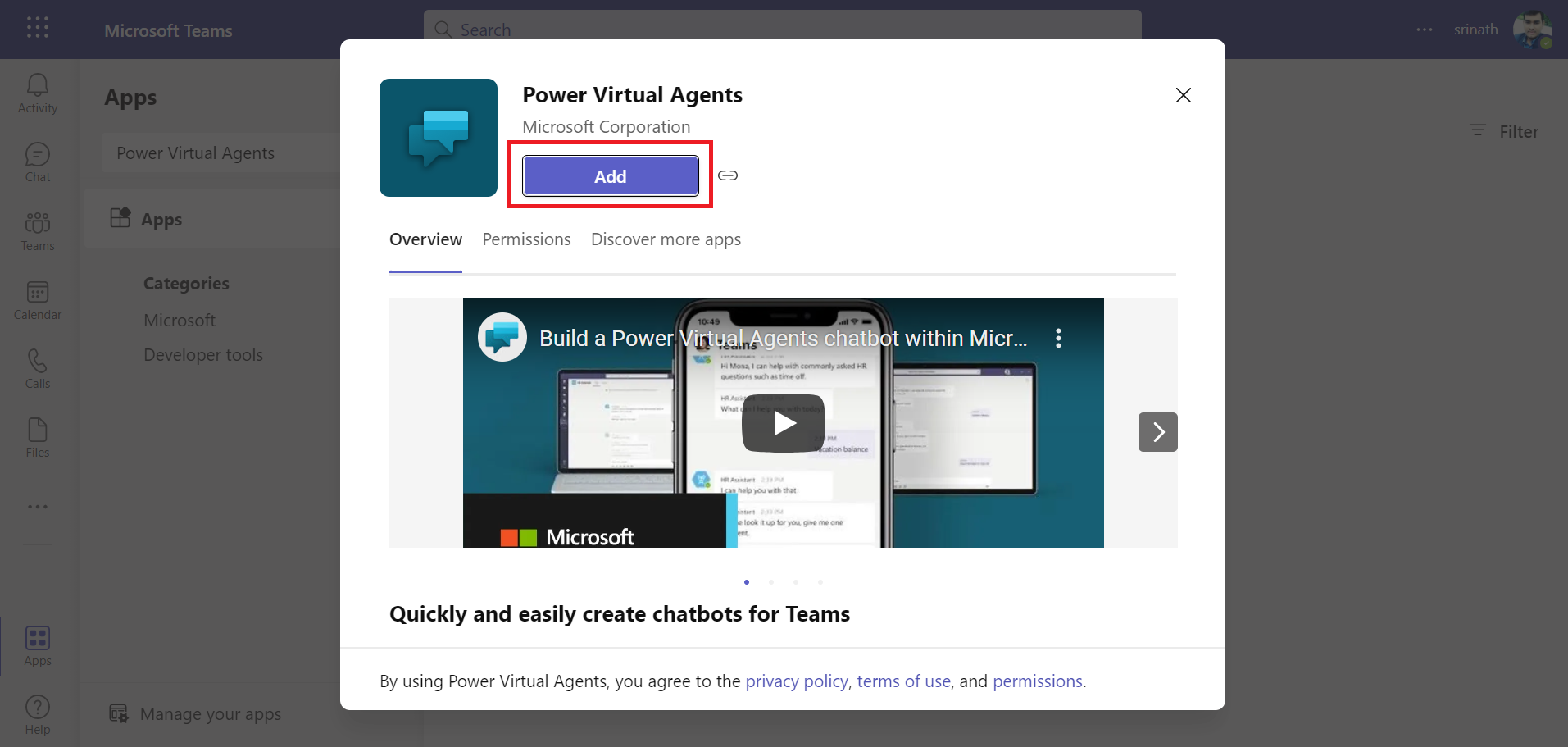Open the video's three-dot options menu
The image size is (1568, 747).
(x=1058, y=339)
